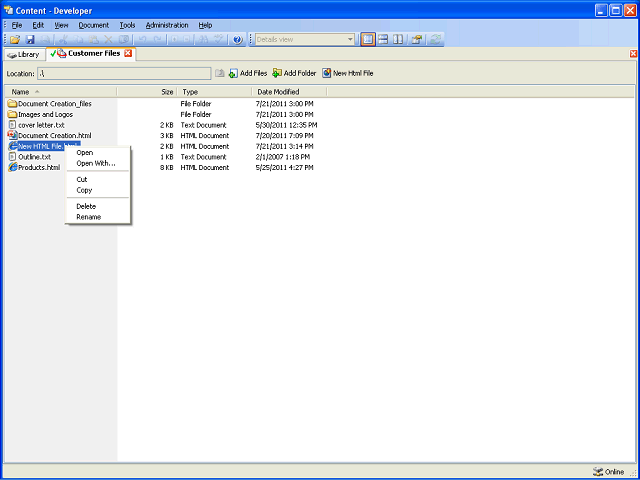Click the Online status icon in status bar

598,472
